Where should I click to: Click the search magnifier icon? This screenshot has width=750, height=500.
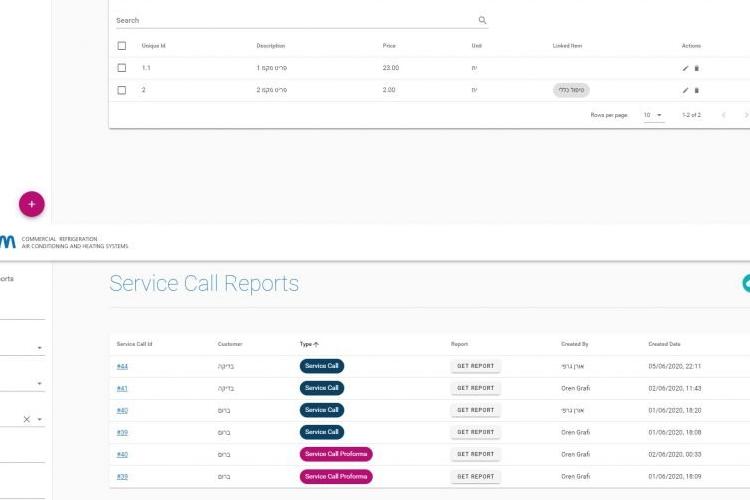click(482, 20)
